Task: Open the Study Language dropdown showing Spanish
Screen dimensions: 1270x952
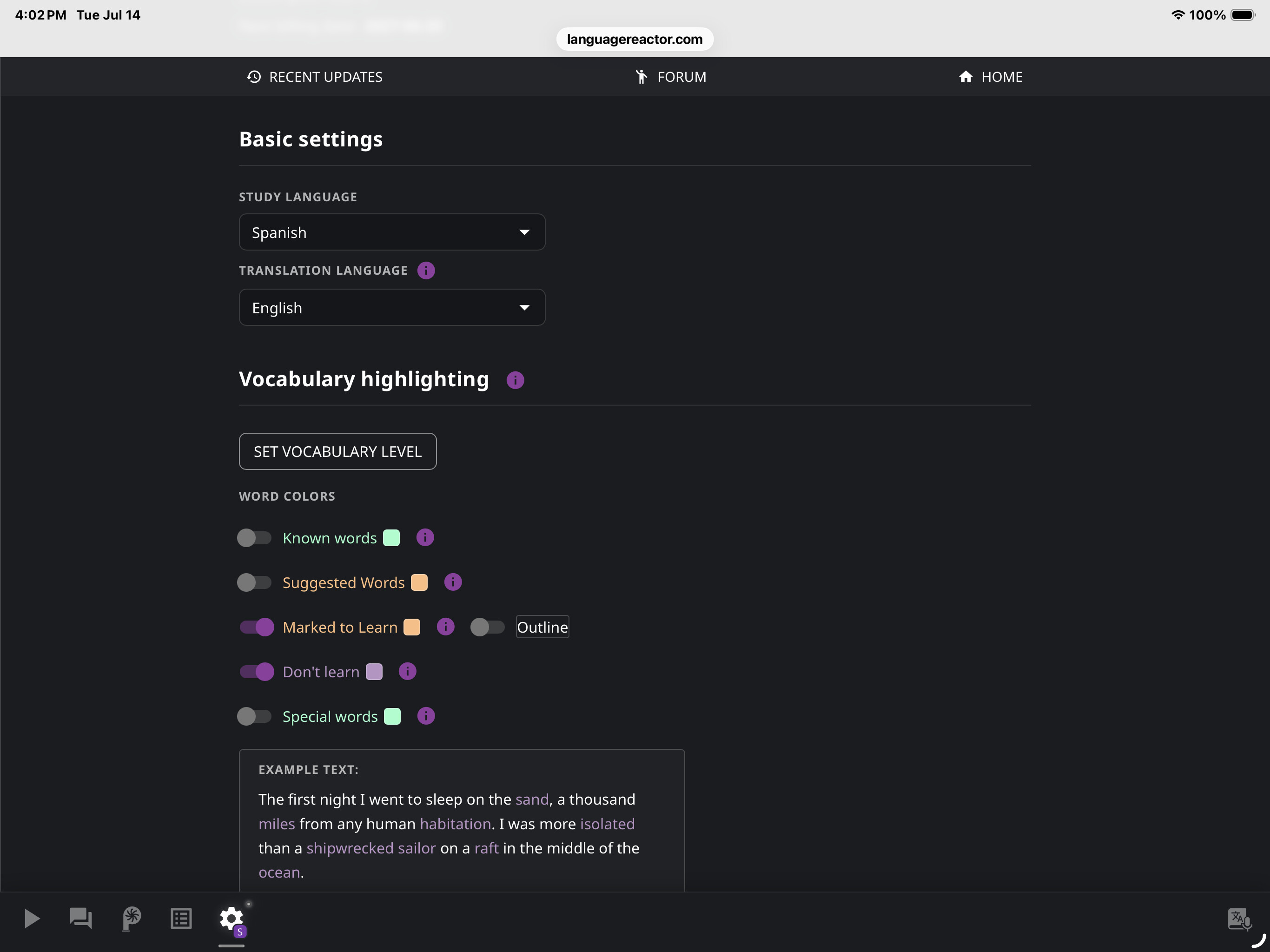Action: 392,232
